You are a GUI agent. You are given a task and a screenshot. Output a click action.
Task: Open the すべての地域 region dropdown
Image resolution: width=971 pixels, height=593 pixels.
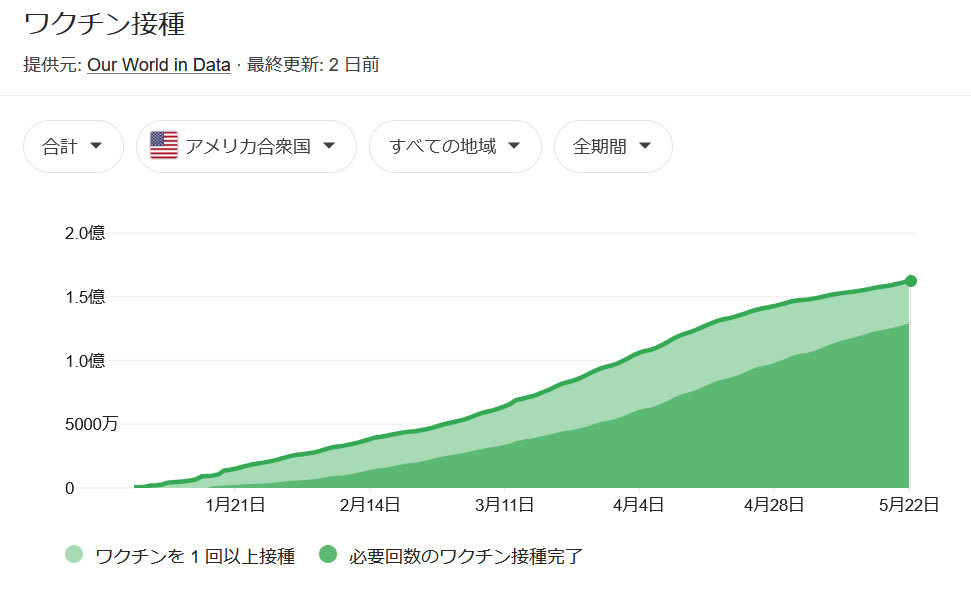coord(455,146)
